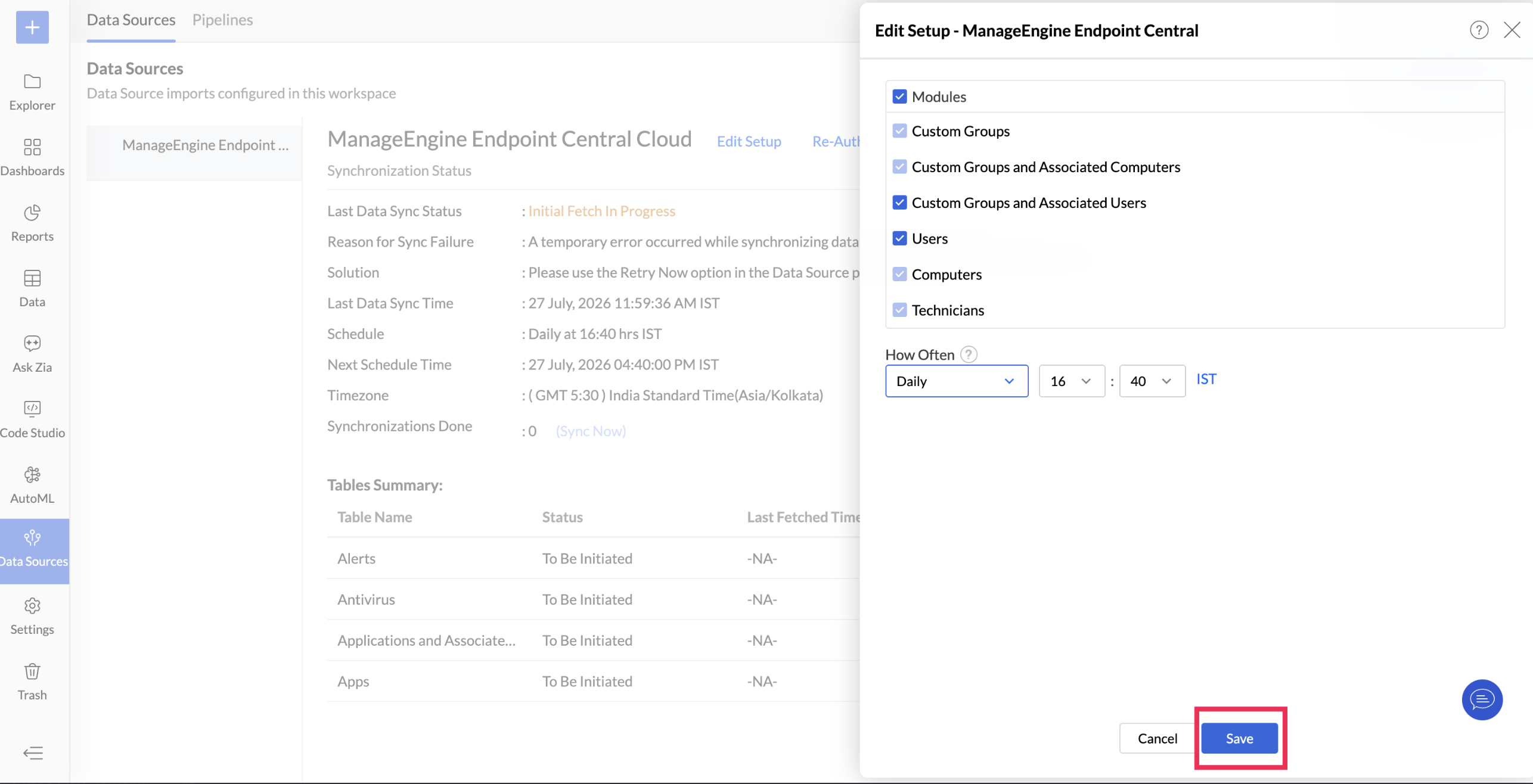Image resolution: width=1533 pixels, height=784 pixels.
Task: Open Settings gear in sidebar
Action: (x=32, y=617)
